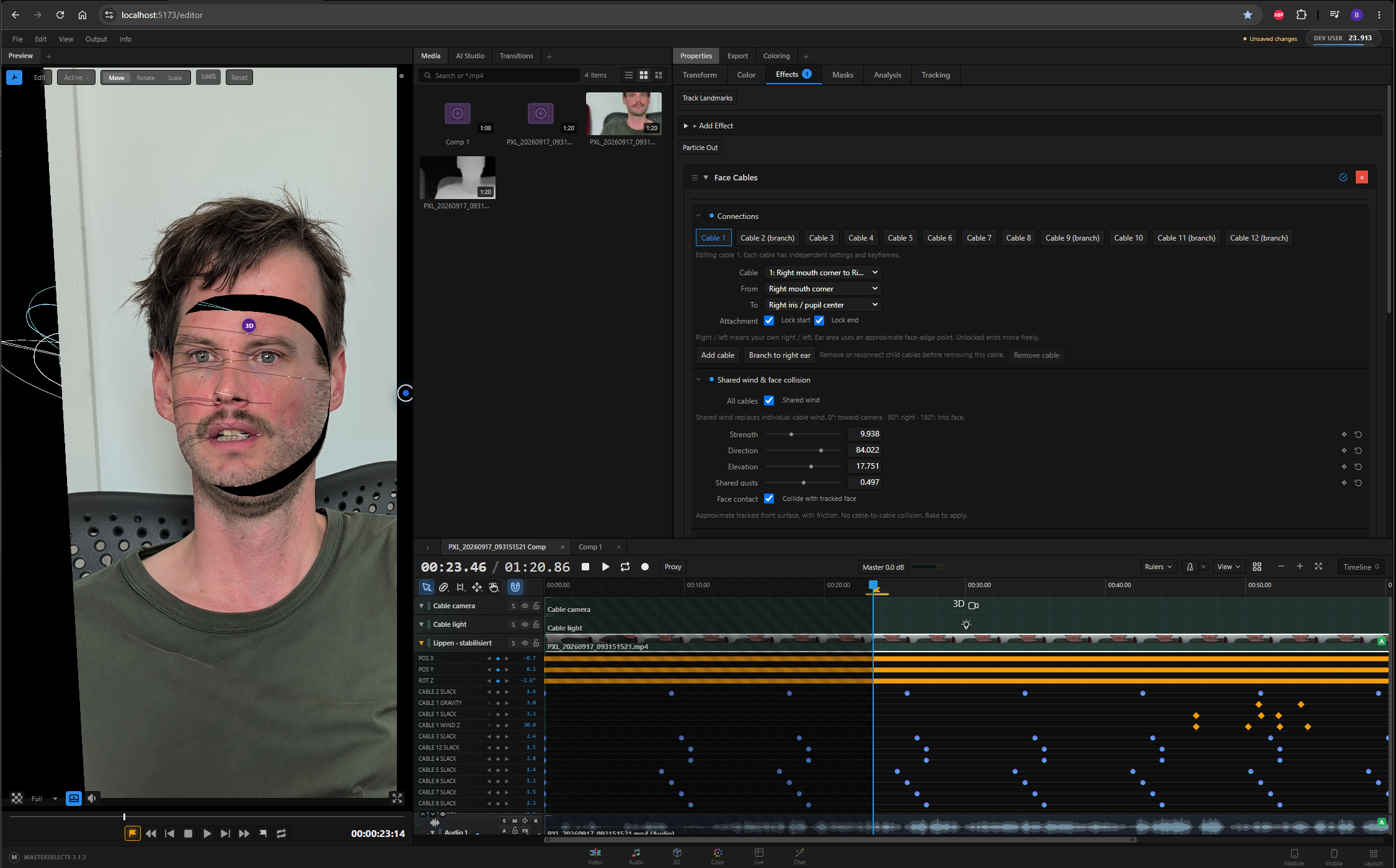Collapse the Lippen · stabilisiert track
The height and width of the screenshot is (868, 1396).
(422, 643)
